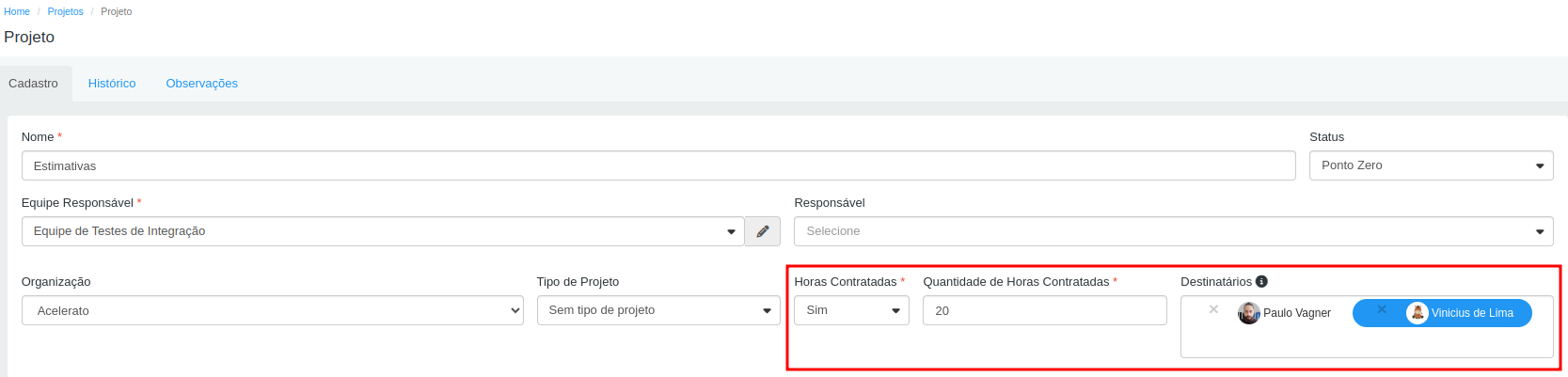1568x377 pixels.
Task: Open the Responsável Selecione dropdown
Action: pyautogui.click(x=1173, y=231)
